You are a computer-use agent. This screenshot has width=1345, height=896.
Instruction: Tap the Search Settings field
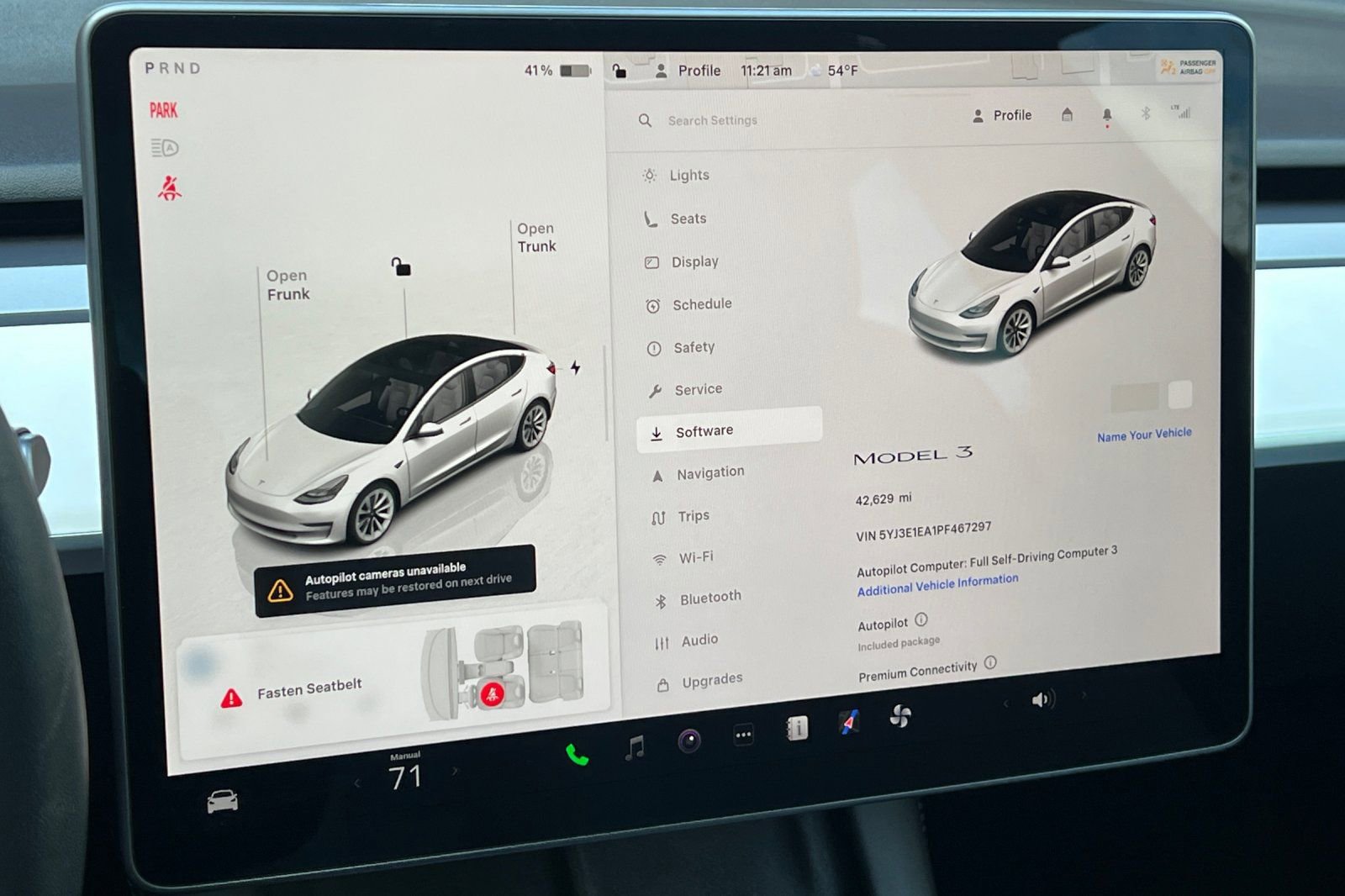pyautogui.click(x=713, y=120)
